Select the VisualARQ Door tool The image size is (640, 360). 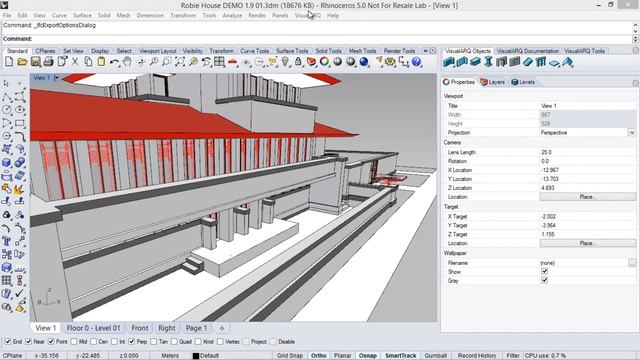pyautogui.click(x=501, y=62)
